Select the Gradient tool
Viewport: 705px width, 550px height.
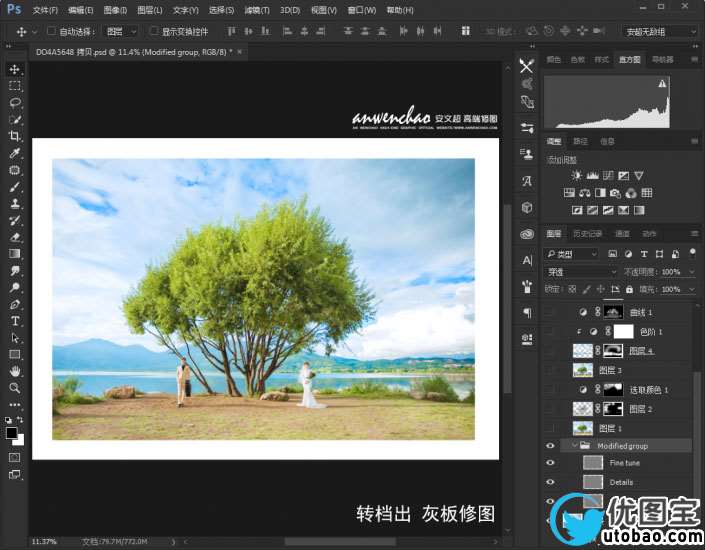(14, 254)
